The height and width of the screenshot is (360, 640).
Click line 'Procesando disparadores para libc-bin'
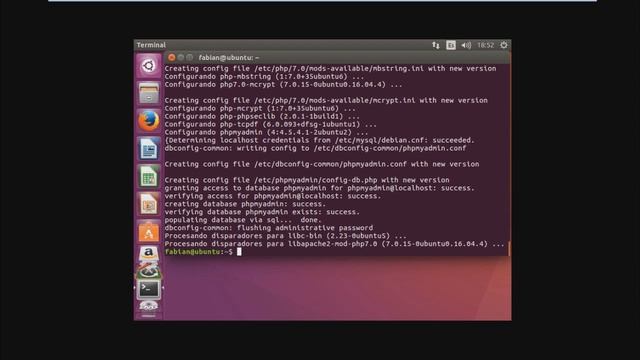click(285, 236)
